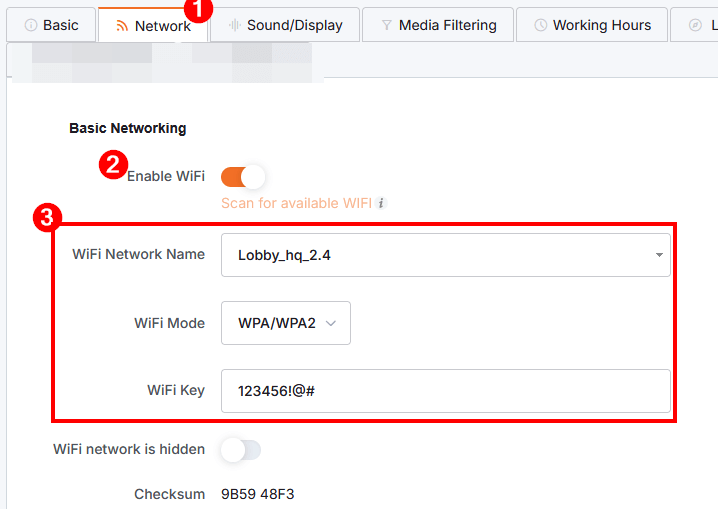This screenshot has width=718, height=509.
Task: Click the waveform icon on Sound/Display tab
Action: point(234,25)
